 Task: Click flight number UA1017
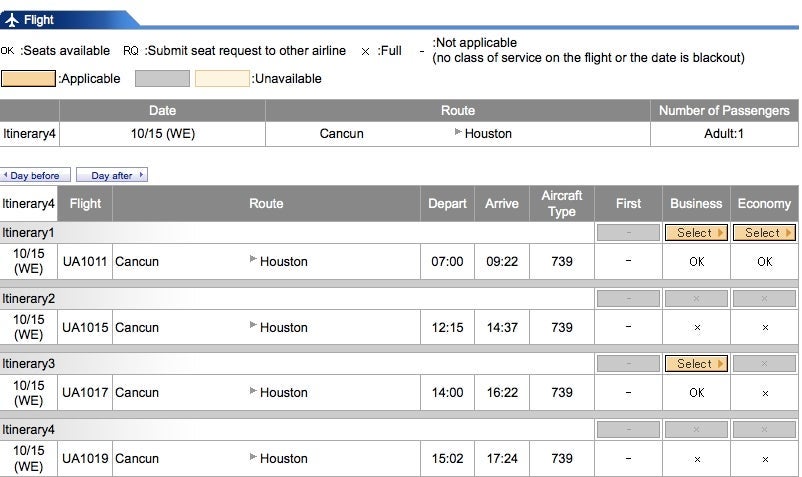(x=85, y=393)
